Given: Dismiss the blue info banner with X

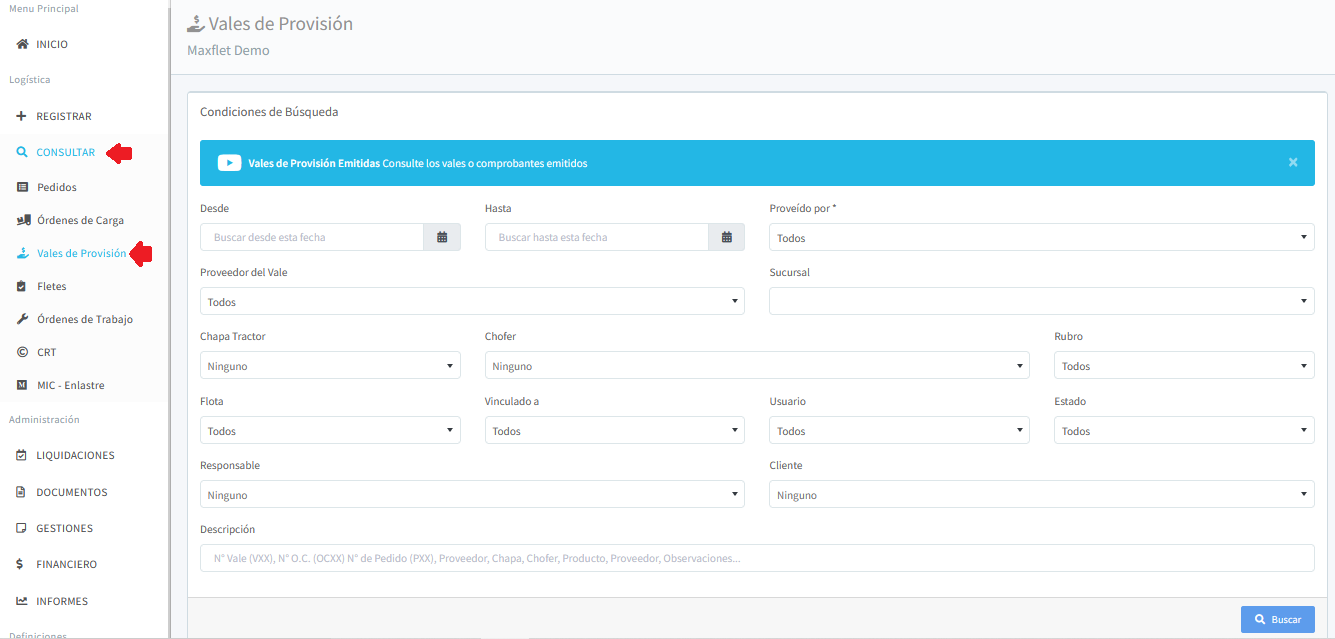Looking at the screenshot, I should click(x=1293, y=162).
